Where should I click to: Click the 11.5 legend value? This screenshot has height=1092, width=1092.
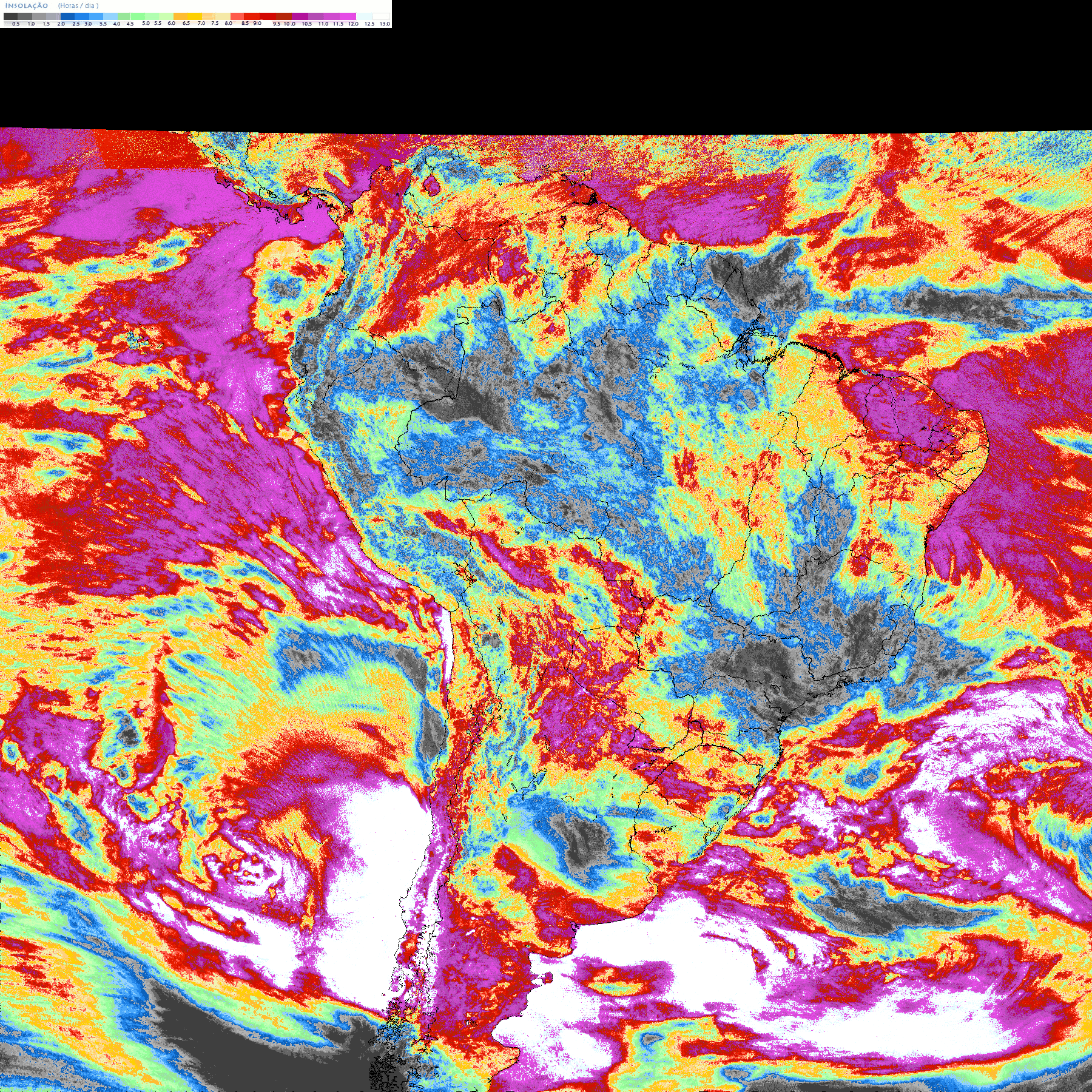pos(338,24)
